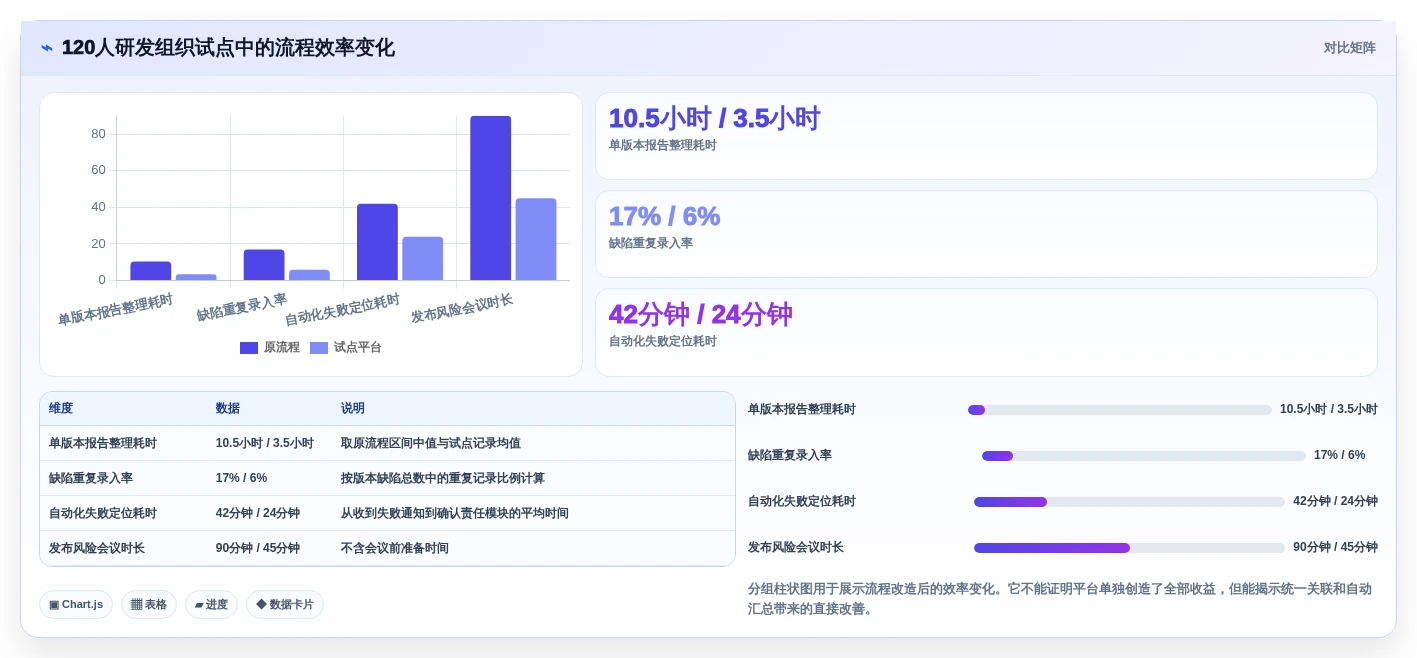Click description 取原流程区间中值与试点记录均值
Screen dimensions: 1417x658
[x=431, y=443]
